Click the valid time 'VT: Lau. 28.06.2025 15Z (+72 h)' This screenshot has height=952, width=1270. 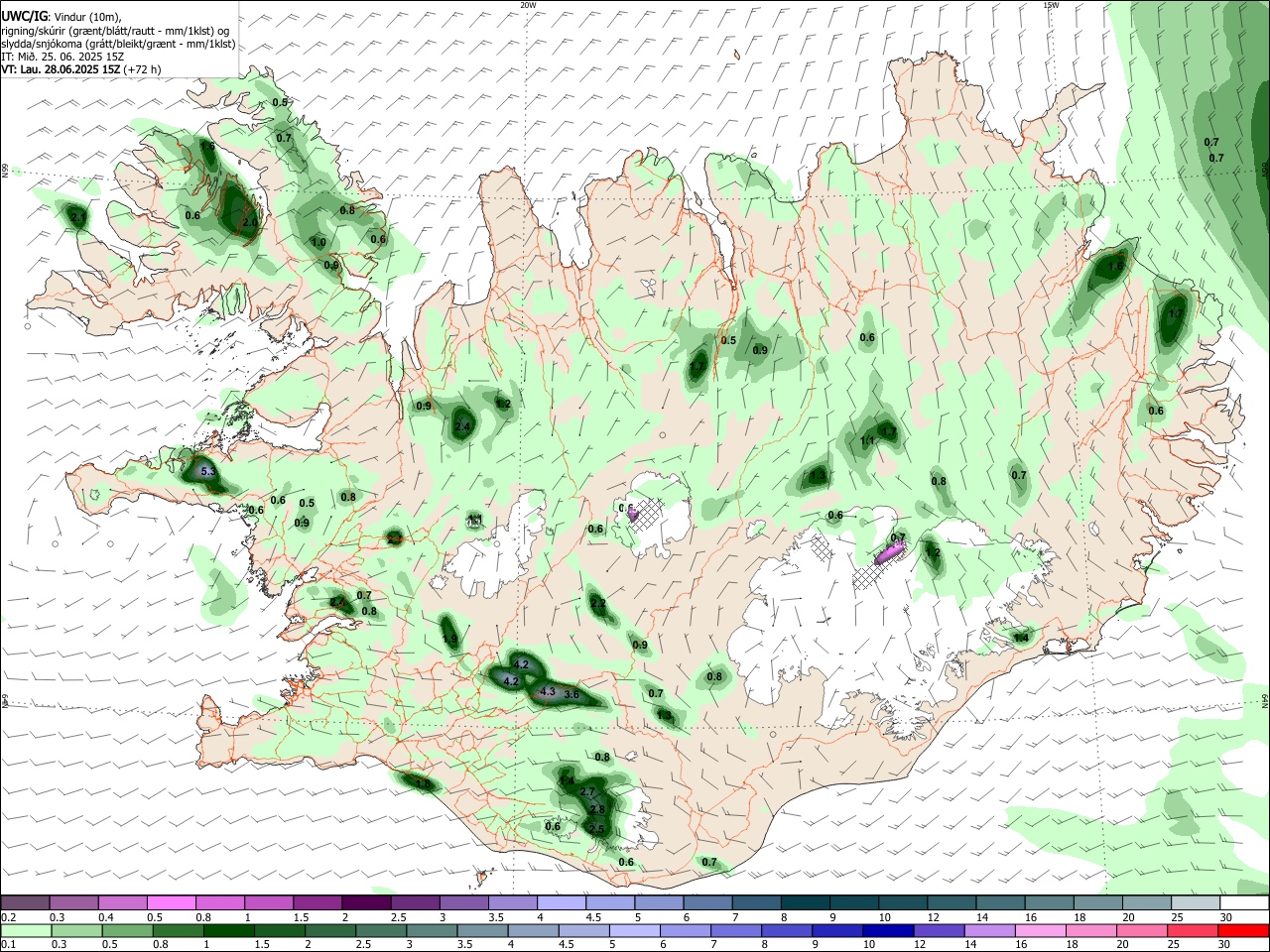tap(81, 69)
